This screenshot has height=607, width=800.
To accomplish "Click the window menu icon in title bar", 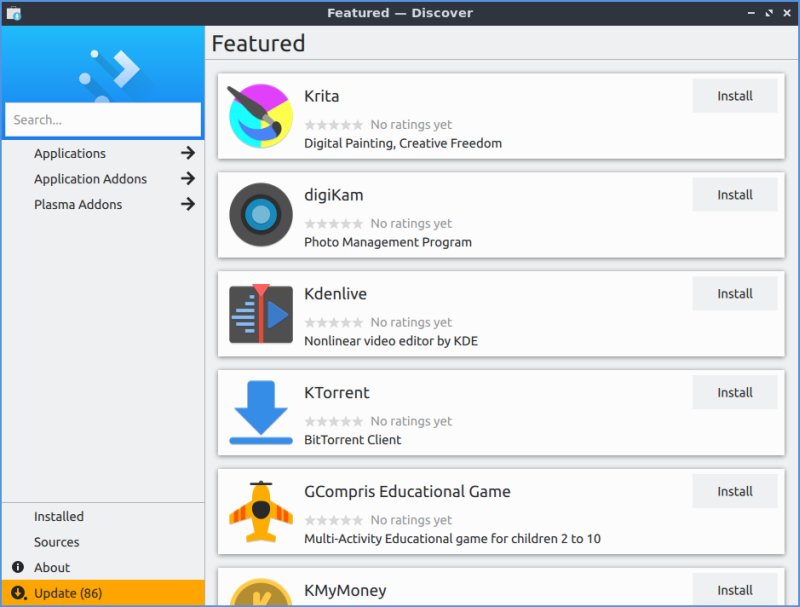I will (x=13, y=13).
